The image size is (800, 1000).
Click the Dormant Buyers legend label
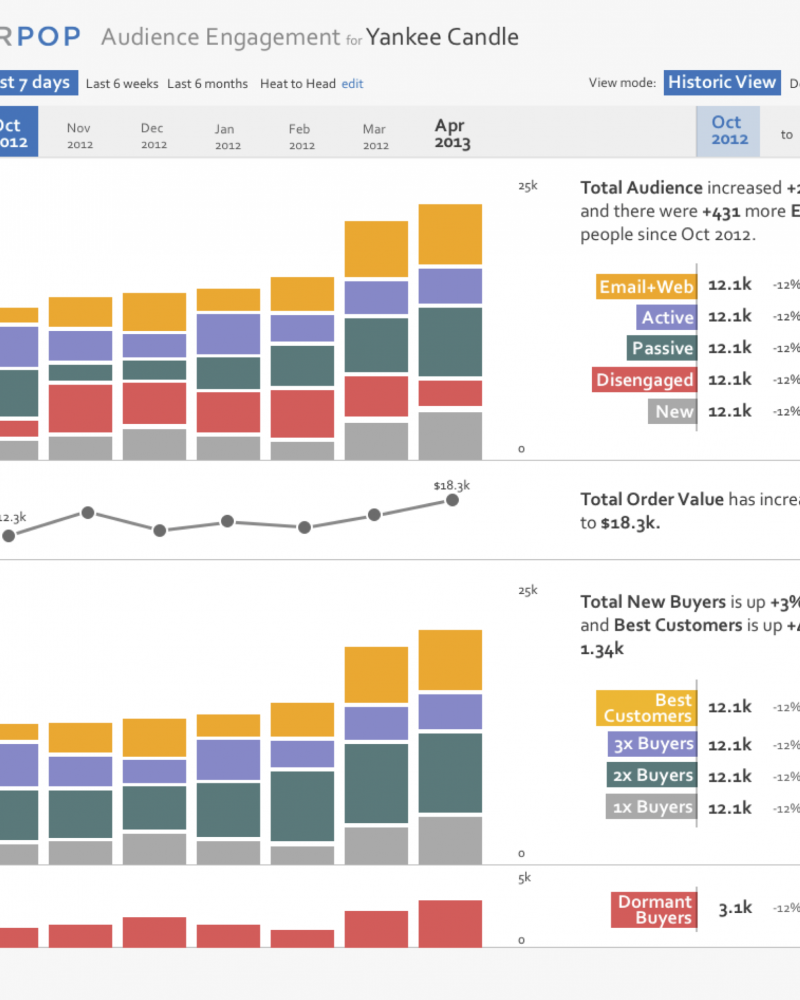[654, 909]
